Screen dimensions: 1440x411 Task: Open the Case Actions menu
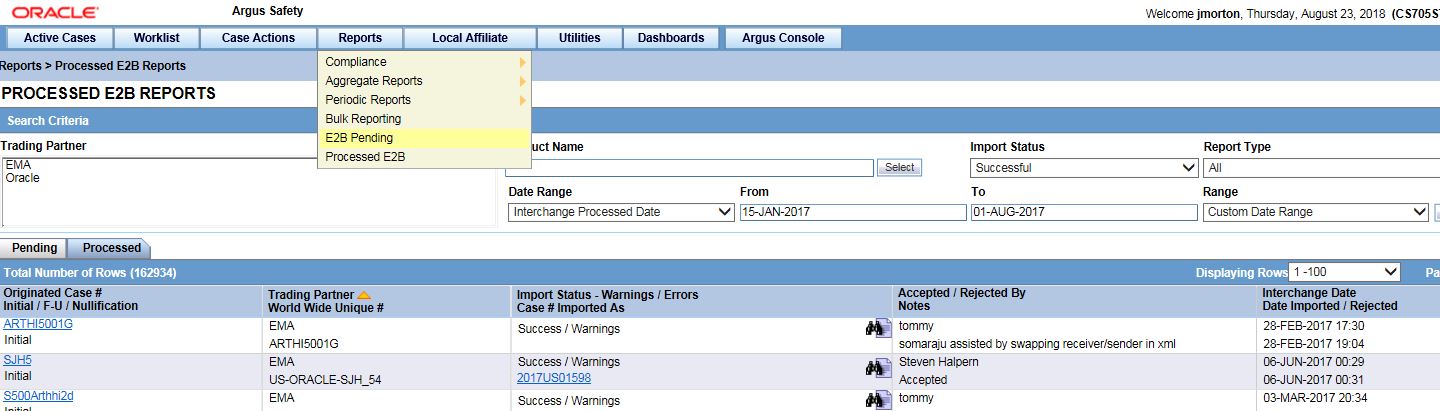point(258,38)
